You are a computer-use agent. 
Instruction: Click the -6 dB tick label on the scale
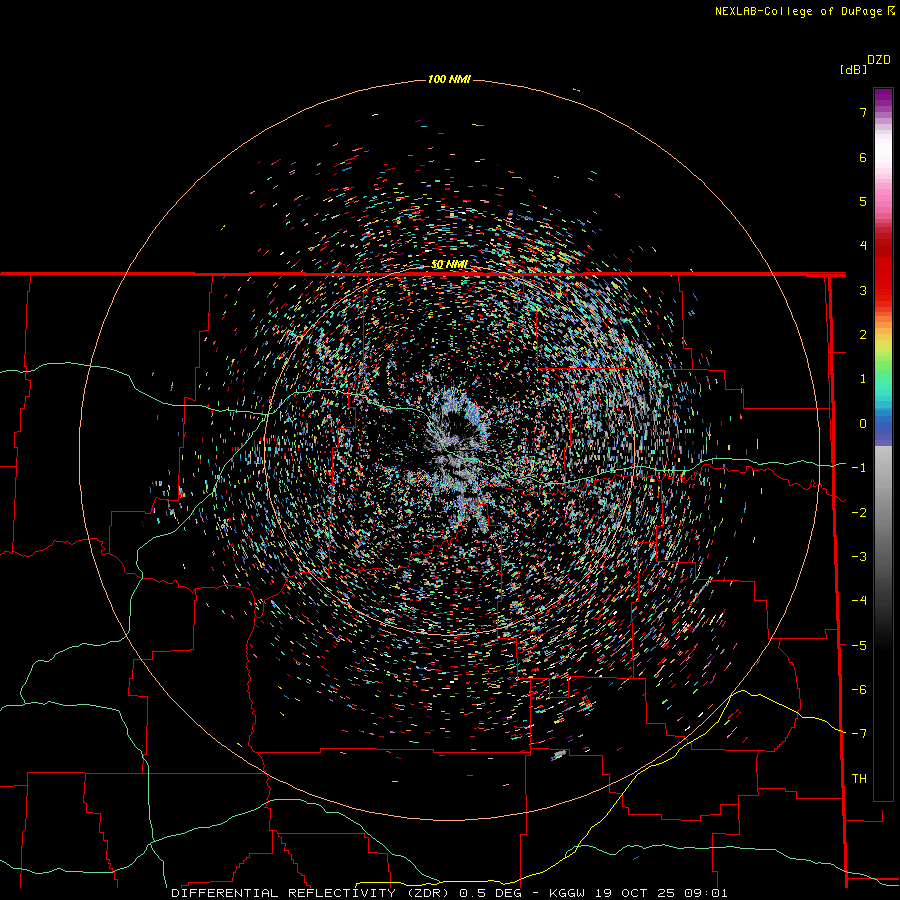[x=859, y=690]
